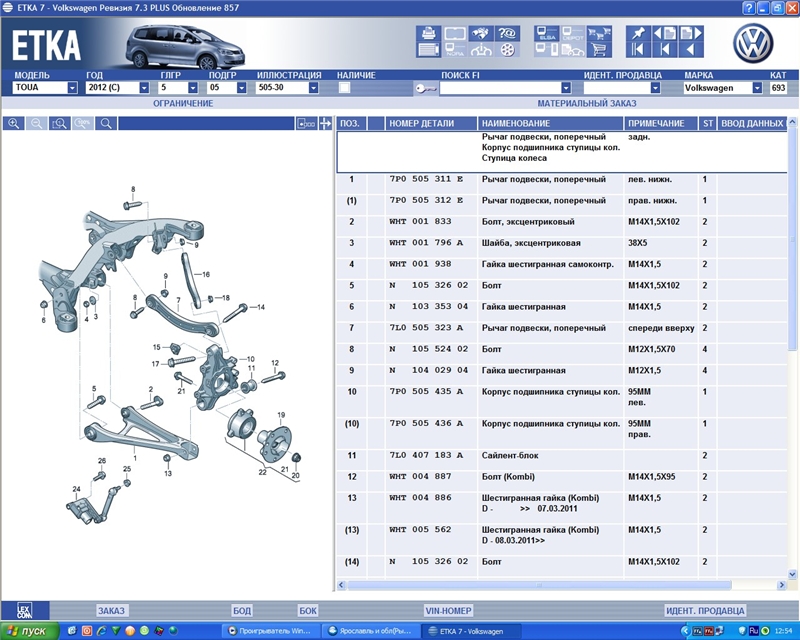Open the пуск Start button
The image size is (800, 640).
pos(30,631)
